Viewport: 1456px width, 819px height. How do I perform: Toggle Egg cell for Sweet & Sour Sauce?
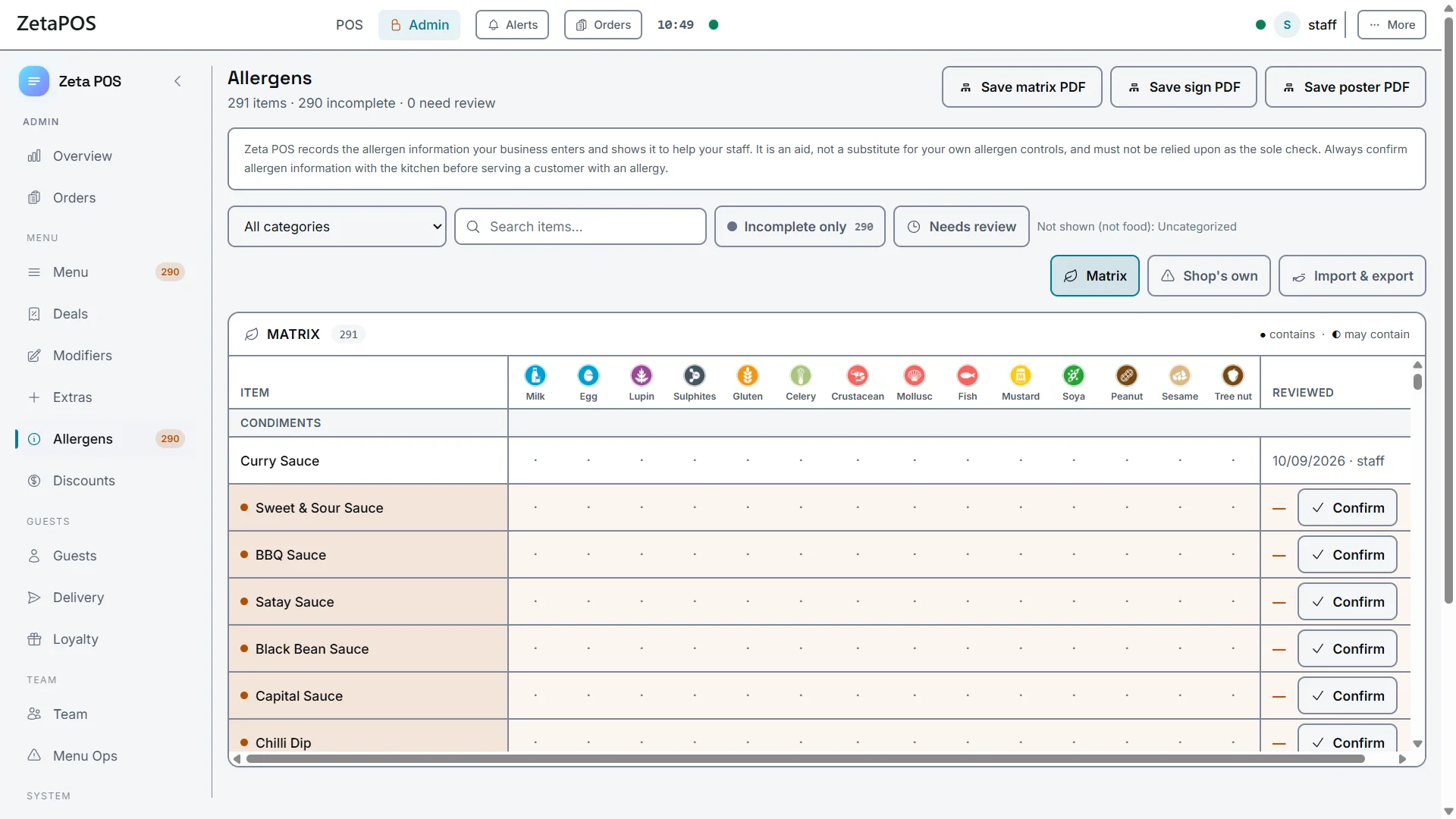pyautogui.click(x=588, y=507)
